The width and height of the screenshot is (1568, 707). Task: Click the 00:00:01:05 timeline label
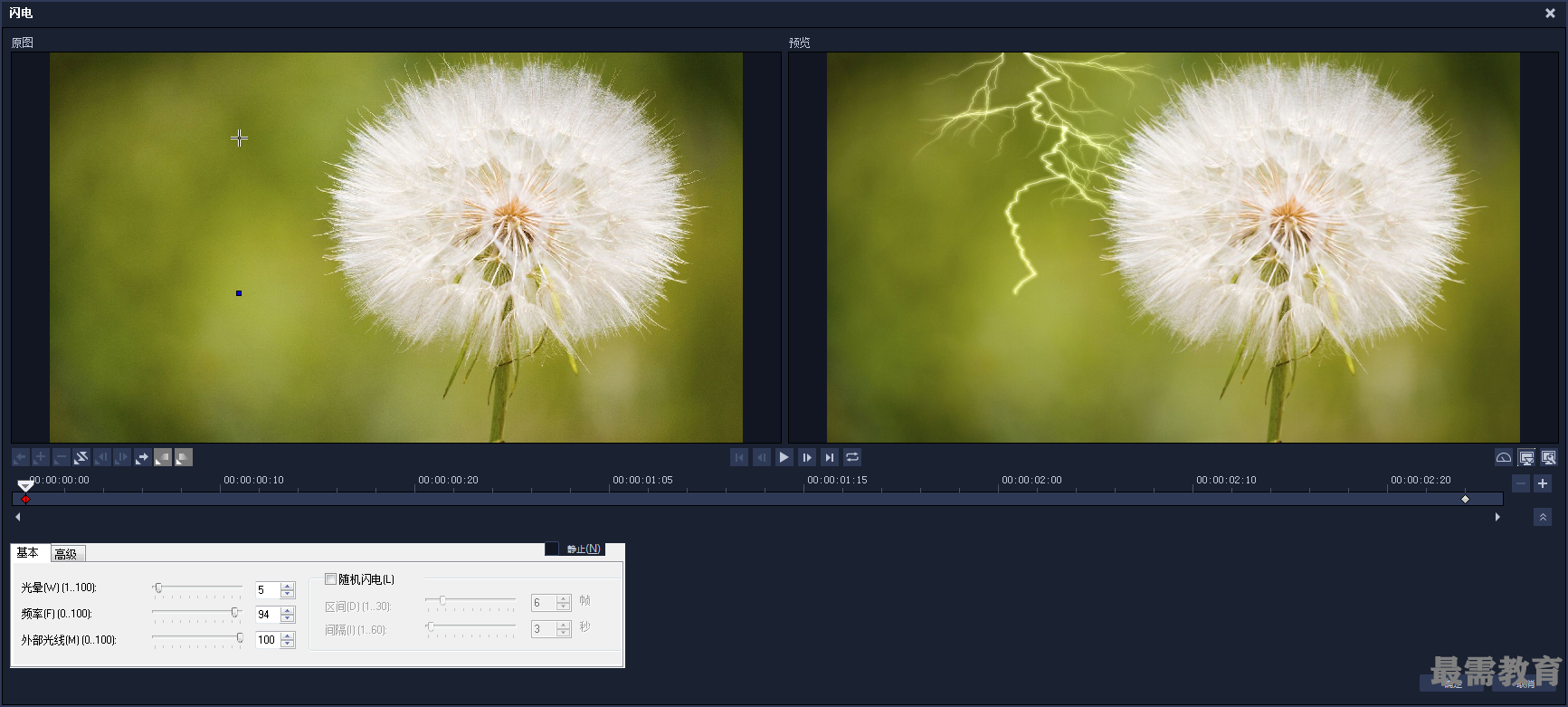(642, 480)
